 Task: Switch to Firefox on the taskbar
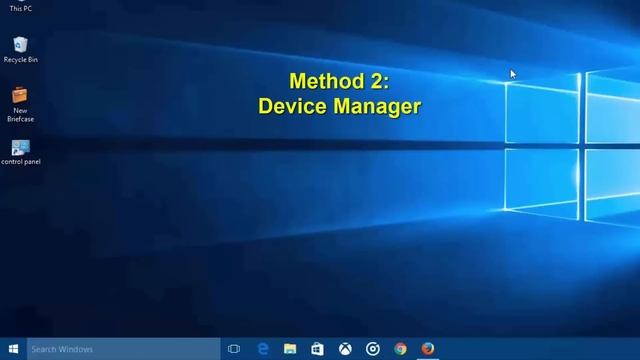click(428, 349)
